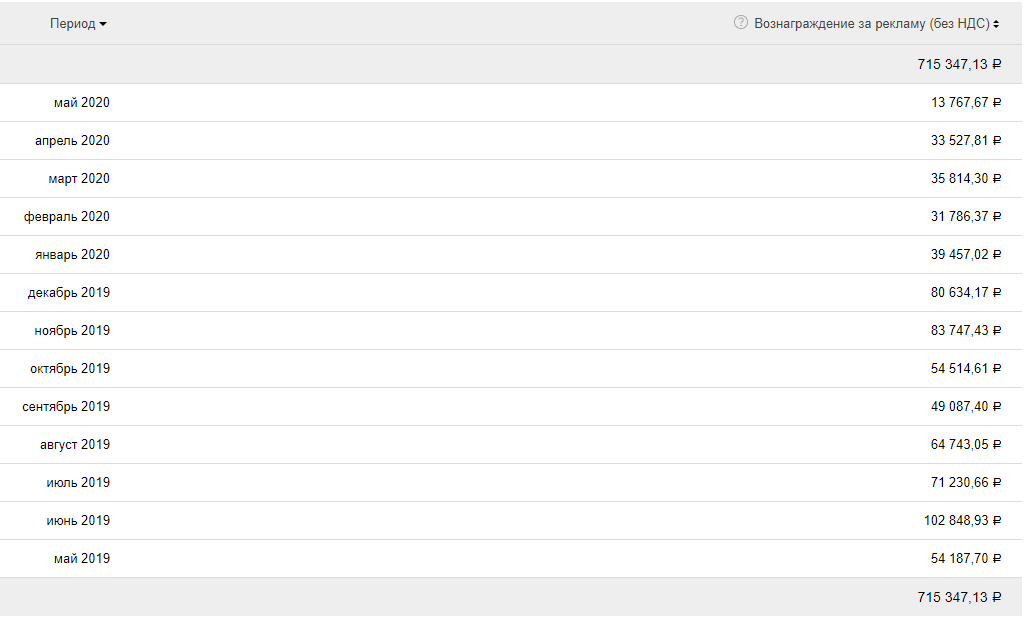Click the февраль 2020 row label

tap(66, 217)
